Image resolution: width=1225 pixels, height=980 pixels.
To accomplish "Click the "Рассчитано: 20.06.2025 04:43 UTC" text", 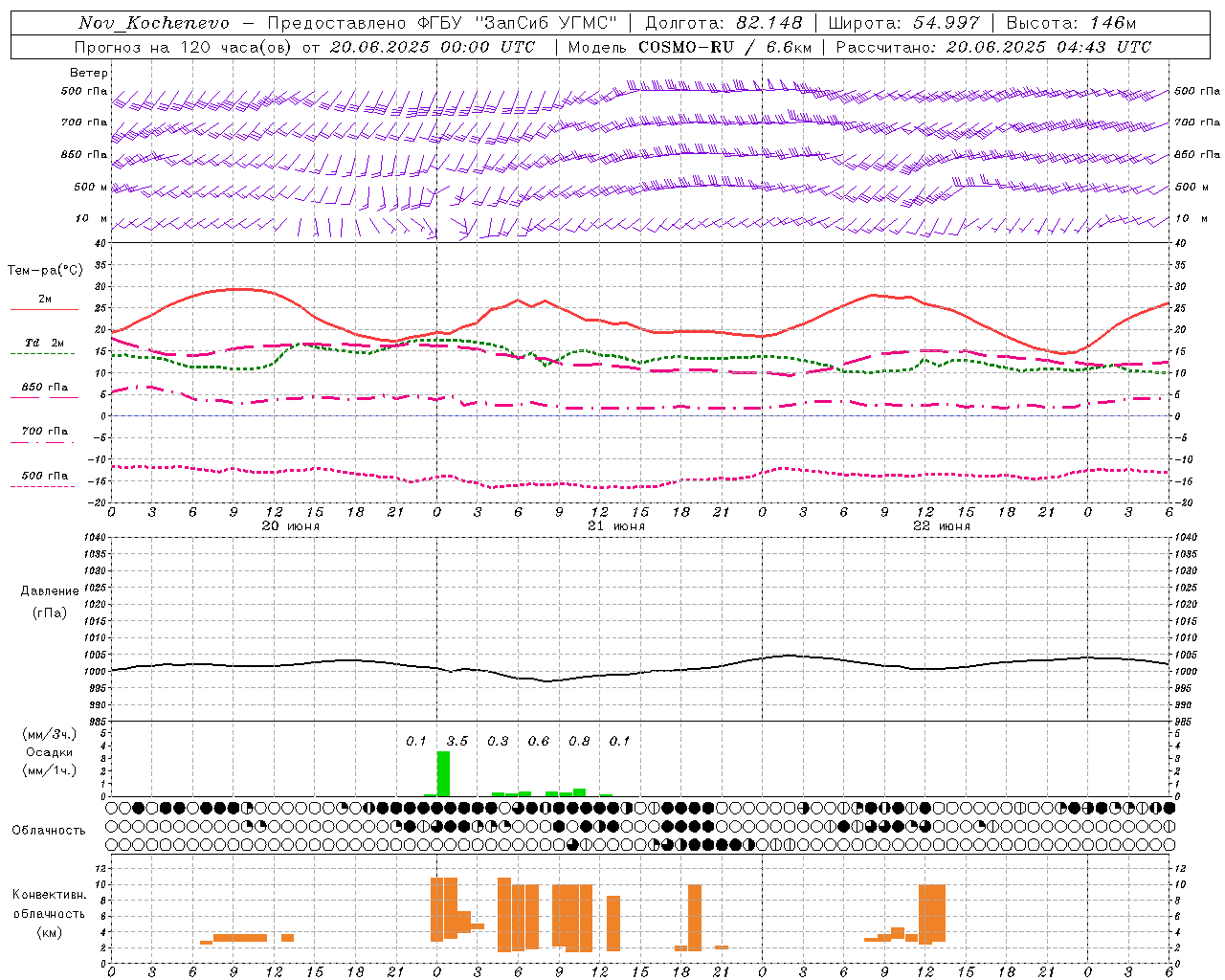I will pyautogui.click(x=993, y=47).
